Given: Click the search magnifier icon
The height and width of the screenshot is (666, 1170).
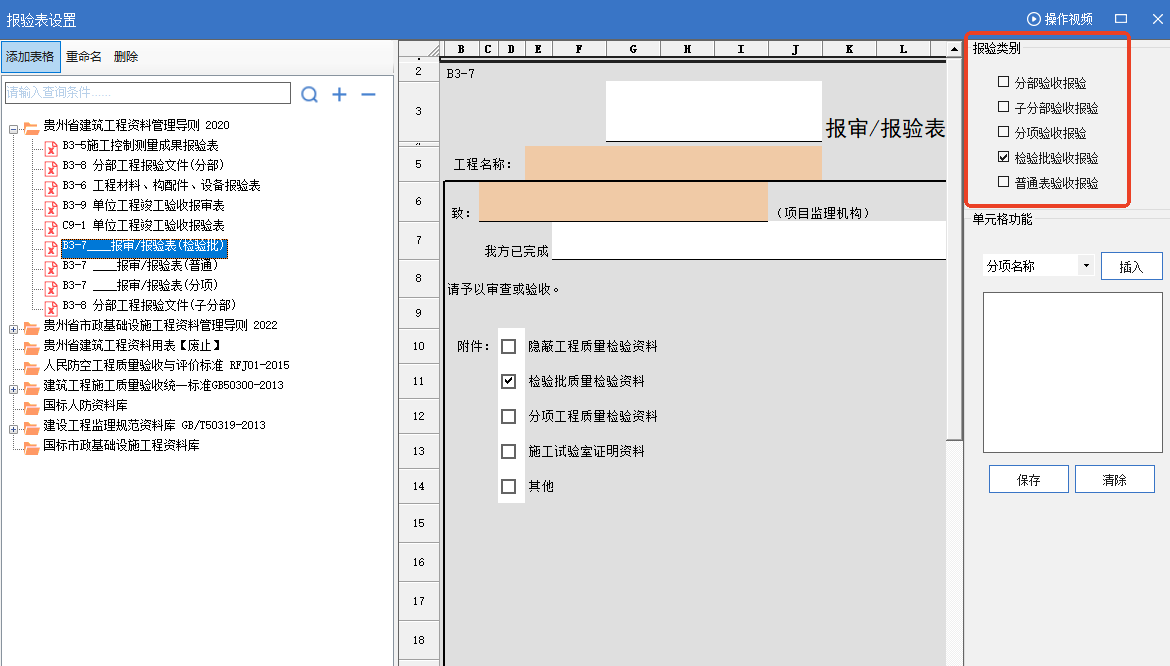Looking at the screenshot, I should [310, 94].
